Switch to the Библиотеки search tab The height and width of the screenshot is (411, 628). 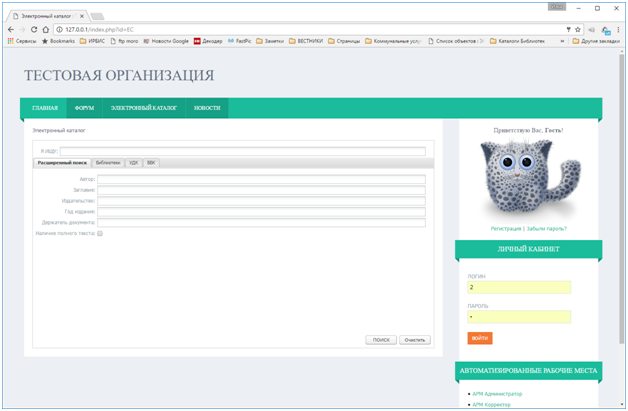point(108,162)
